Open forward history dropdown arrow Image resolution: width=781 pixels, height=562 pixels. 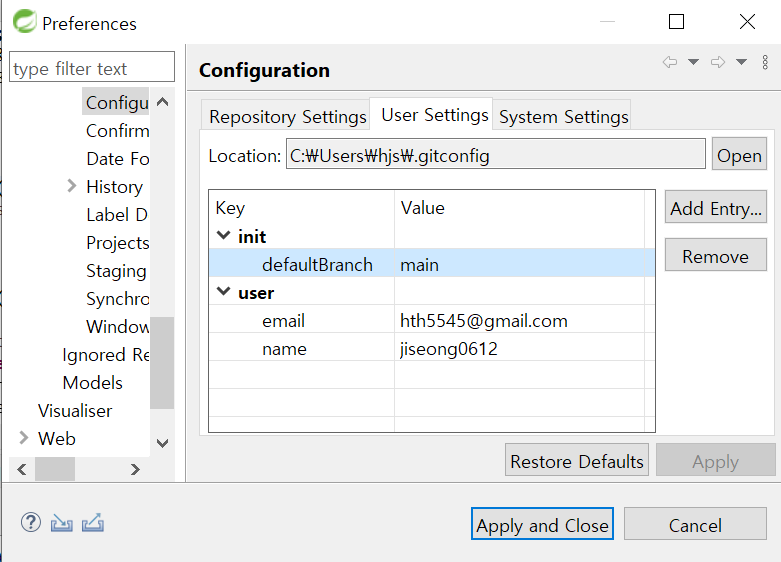coord(741,62)
